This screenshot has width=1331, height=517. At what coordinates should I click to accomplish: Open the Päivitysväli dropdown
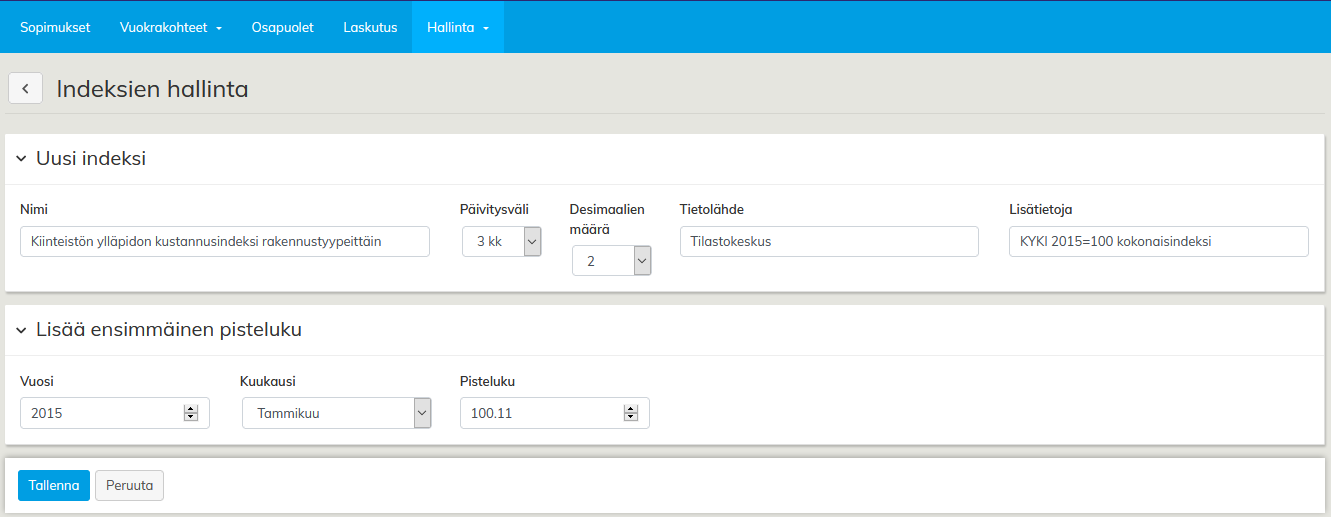pyautogui.click(x=501, y=242)
